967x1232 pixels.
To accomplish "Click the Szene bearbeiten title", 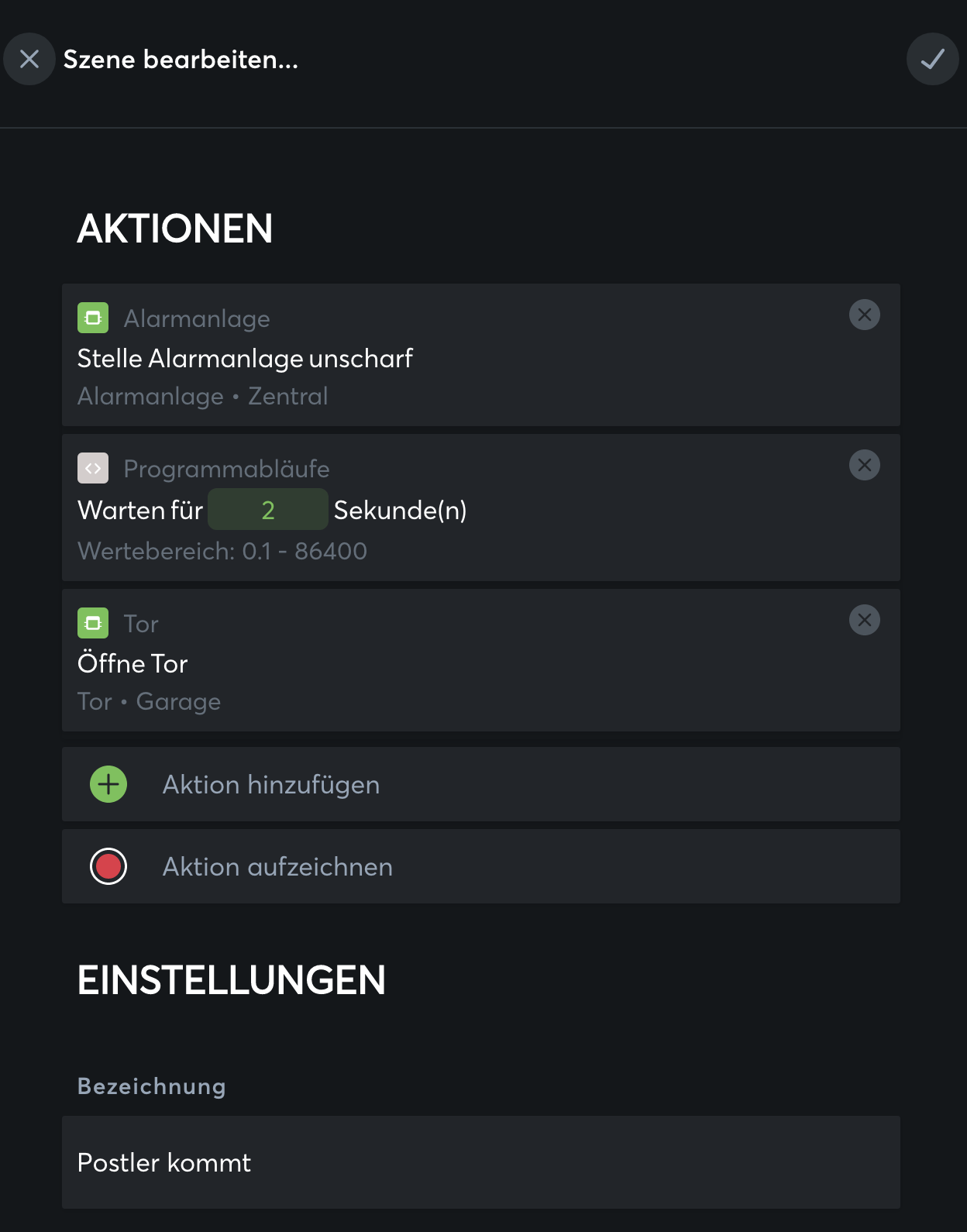I will (x=181, y=60).
